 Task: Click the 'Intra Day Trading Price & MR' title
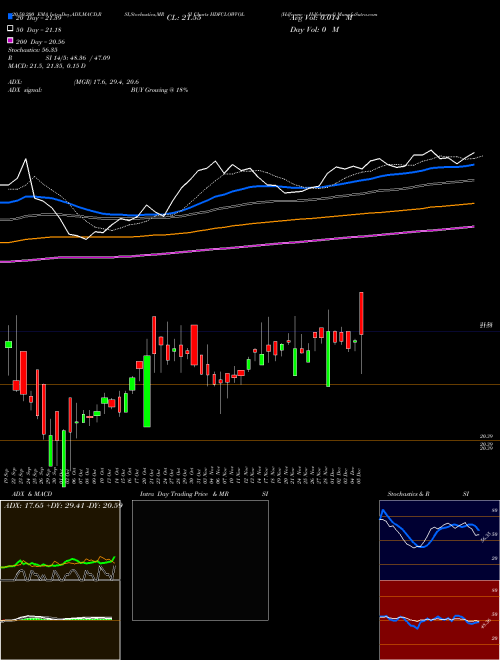[184, 494]
